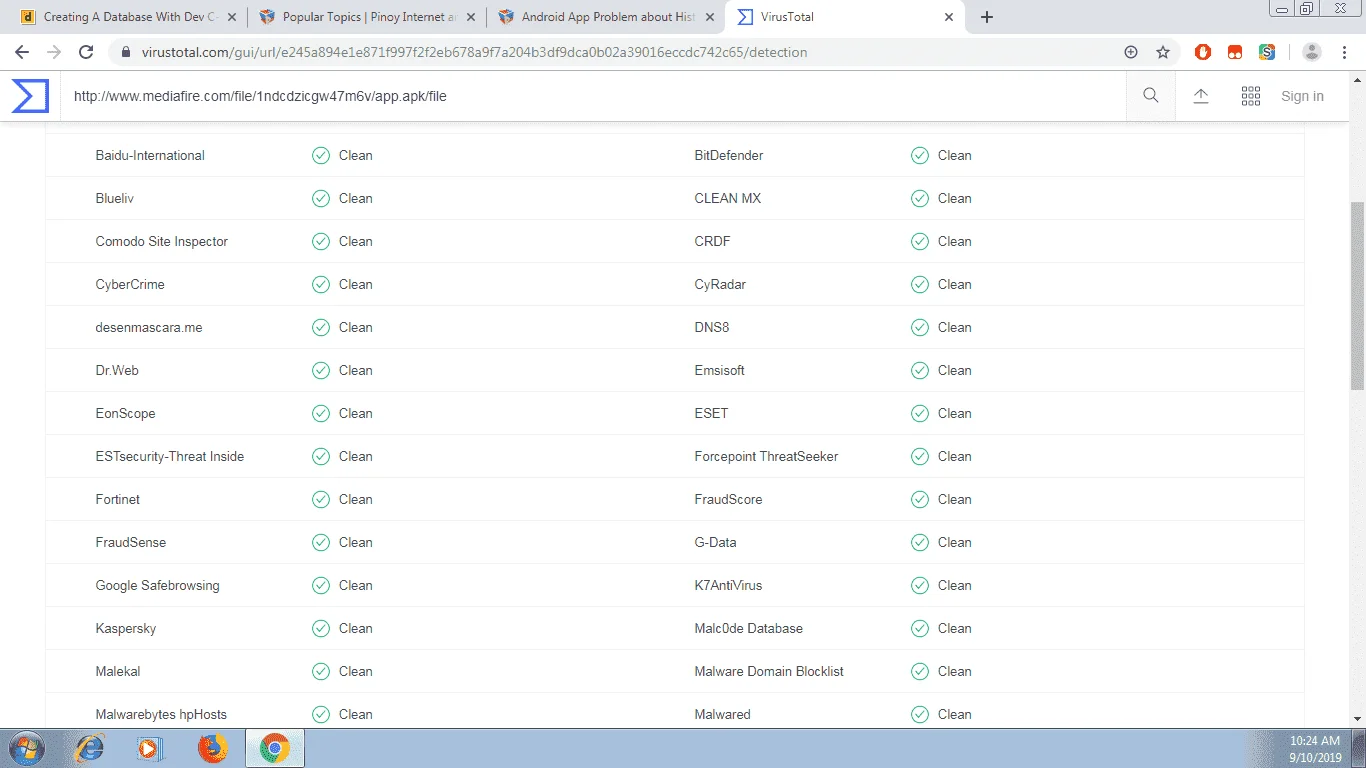Click the red extension icon in toolbar
Image resolution: width=1366 pixels, height=768 pixels.
[x=1235, y=52]
